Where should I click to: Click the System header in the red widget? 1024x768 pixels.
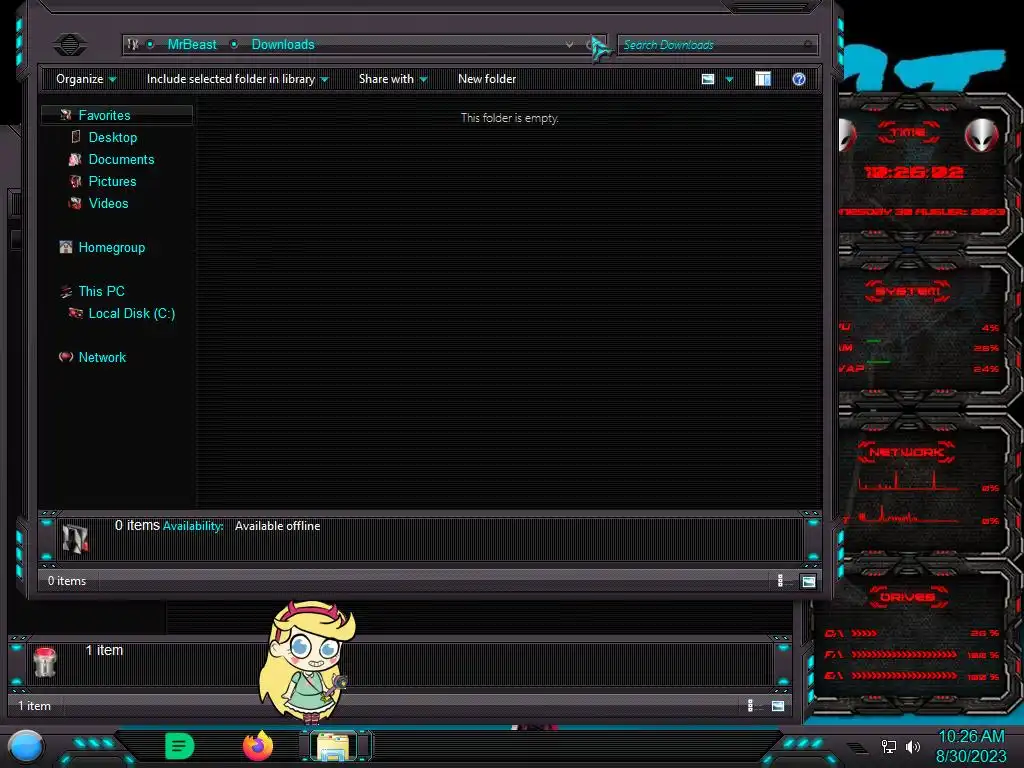(908, 291)
